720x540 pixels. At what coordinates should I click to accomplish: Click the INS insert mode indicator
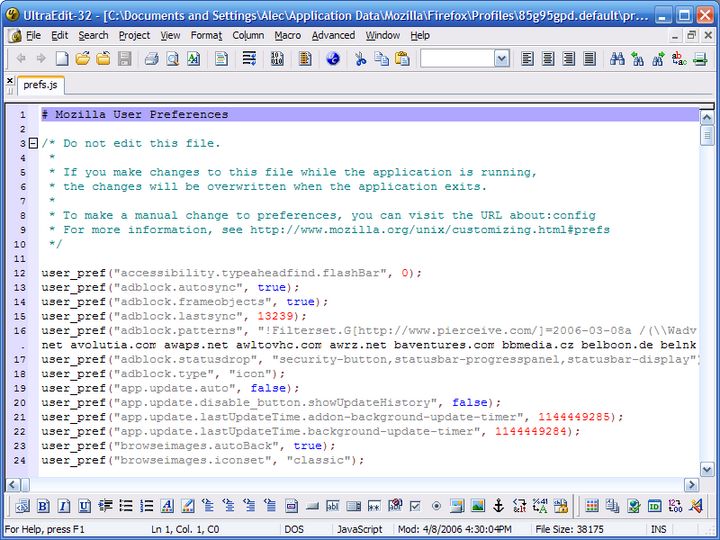(658, 529)
